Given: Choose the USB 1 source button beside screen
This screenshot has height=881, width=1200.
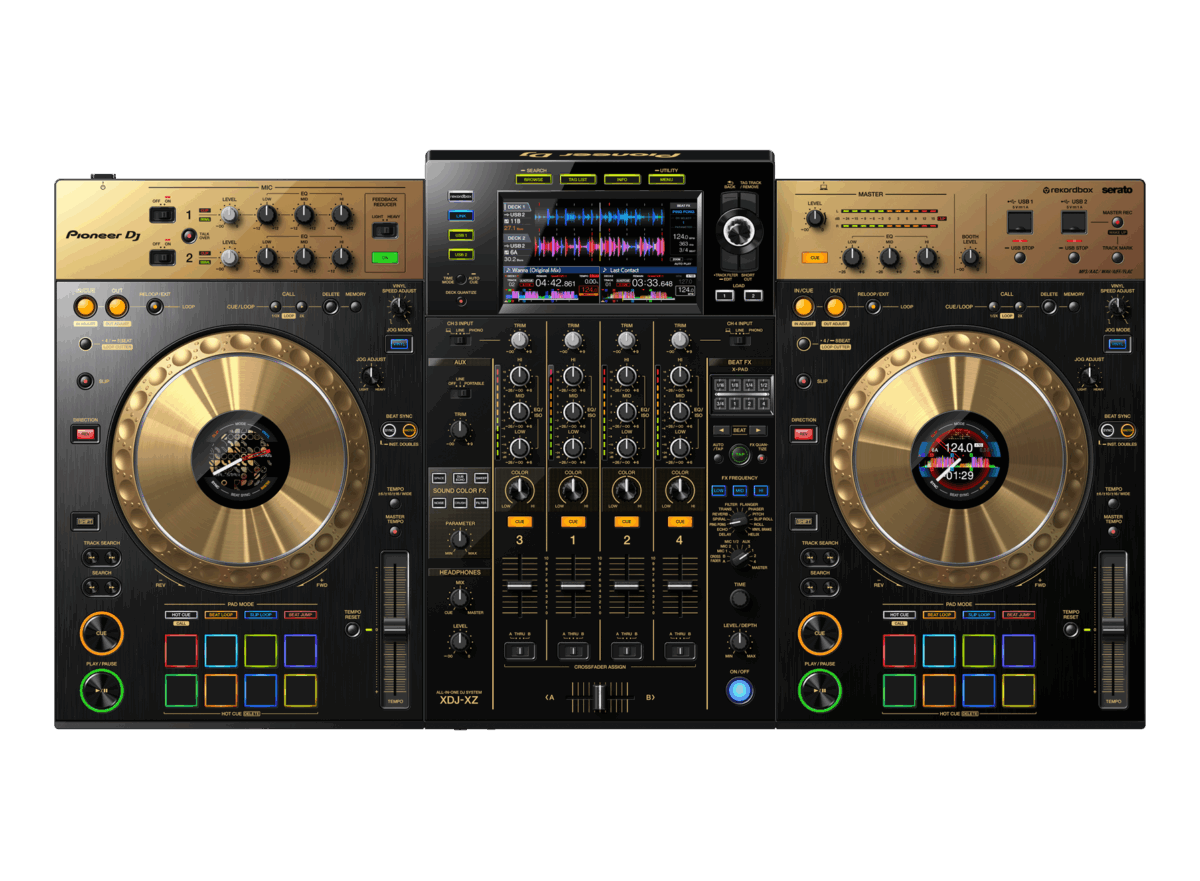Looking at the screenshot, I should (460, 235).
